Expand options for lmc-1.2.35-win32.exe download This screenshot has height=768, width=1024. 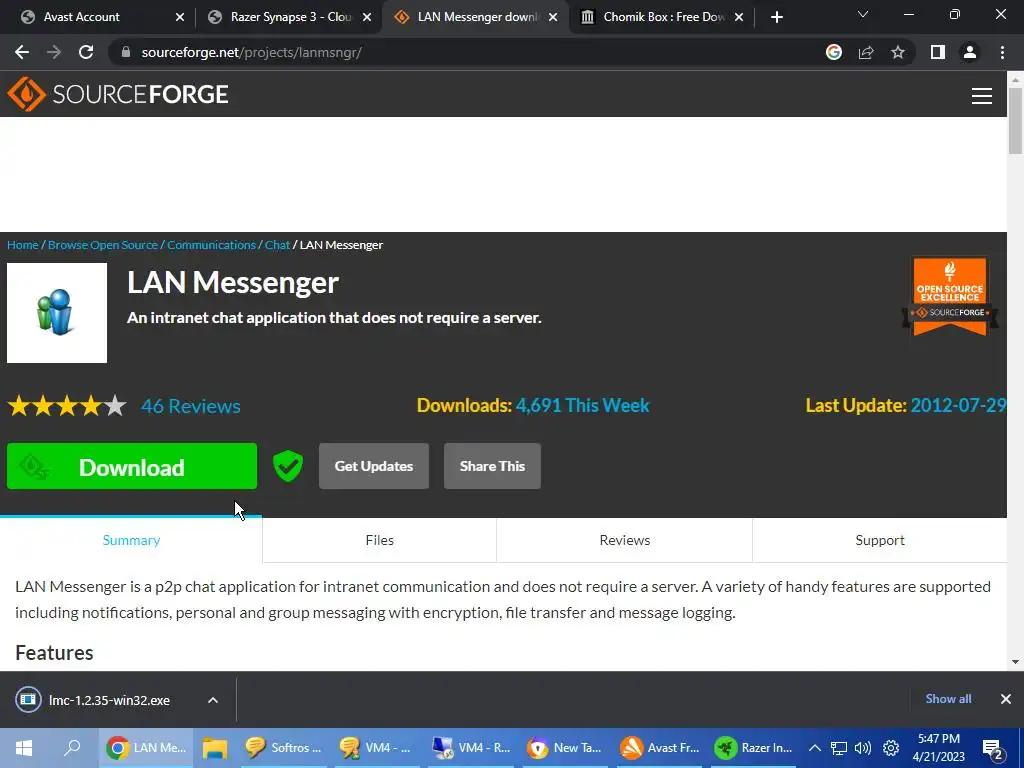coord(213,700)
